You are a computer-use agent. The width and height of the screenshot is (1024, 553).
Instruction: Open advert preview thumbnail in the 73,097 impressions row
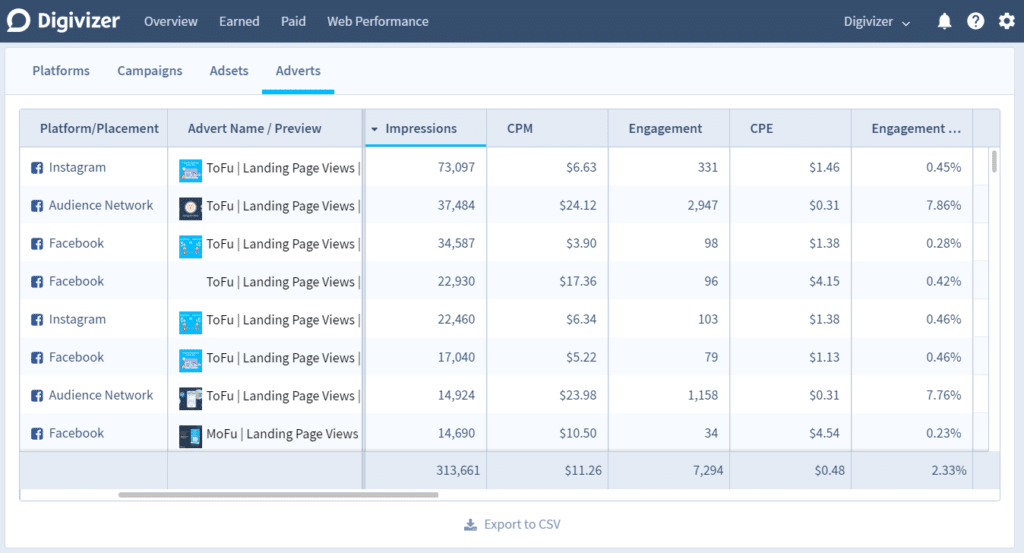click(191, 169)
